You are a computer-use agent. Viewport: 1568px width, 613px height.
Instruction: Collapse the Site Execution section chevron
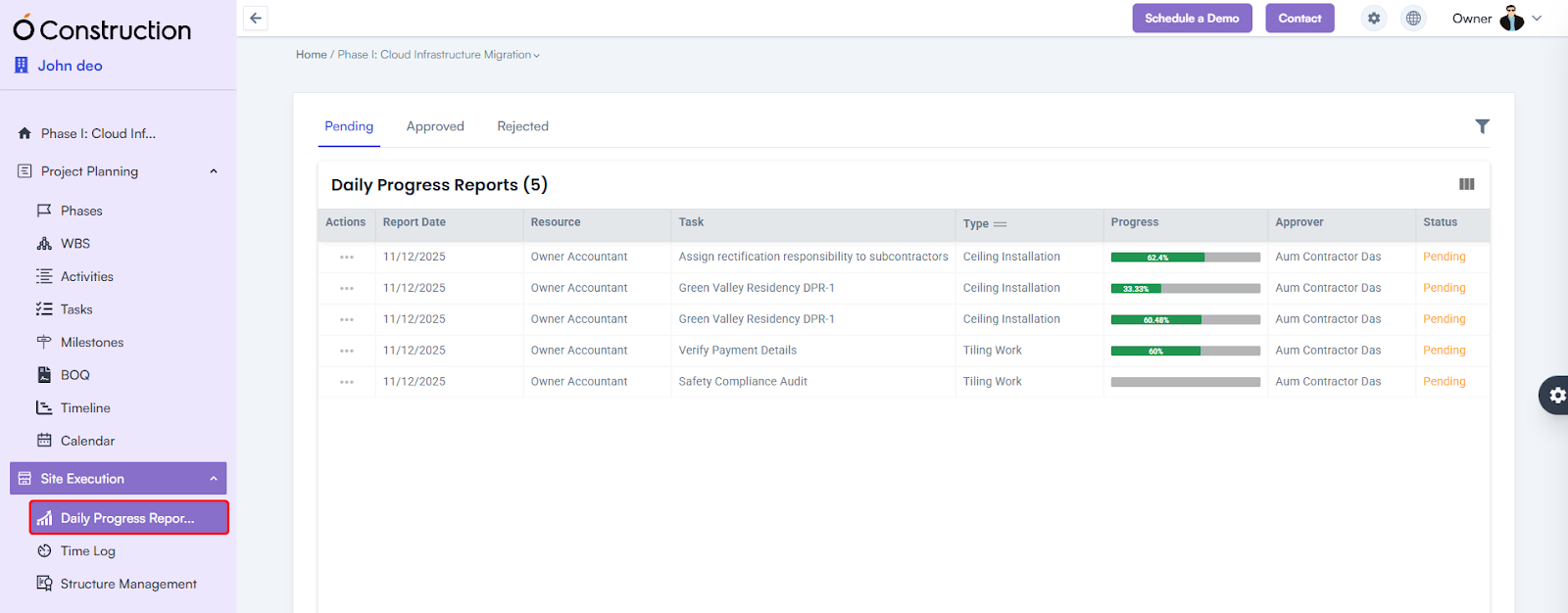click(214, 479)
